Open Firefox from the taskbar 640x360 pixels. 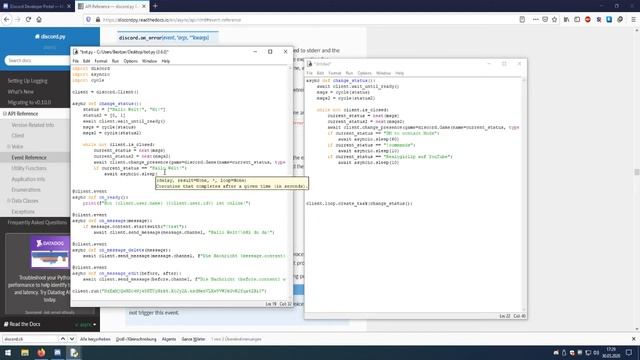tap(41, 353)
